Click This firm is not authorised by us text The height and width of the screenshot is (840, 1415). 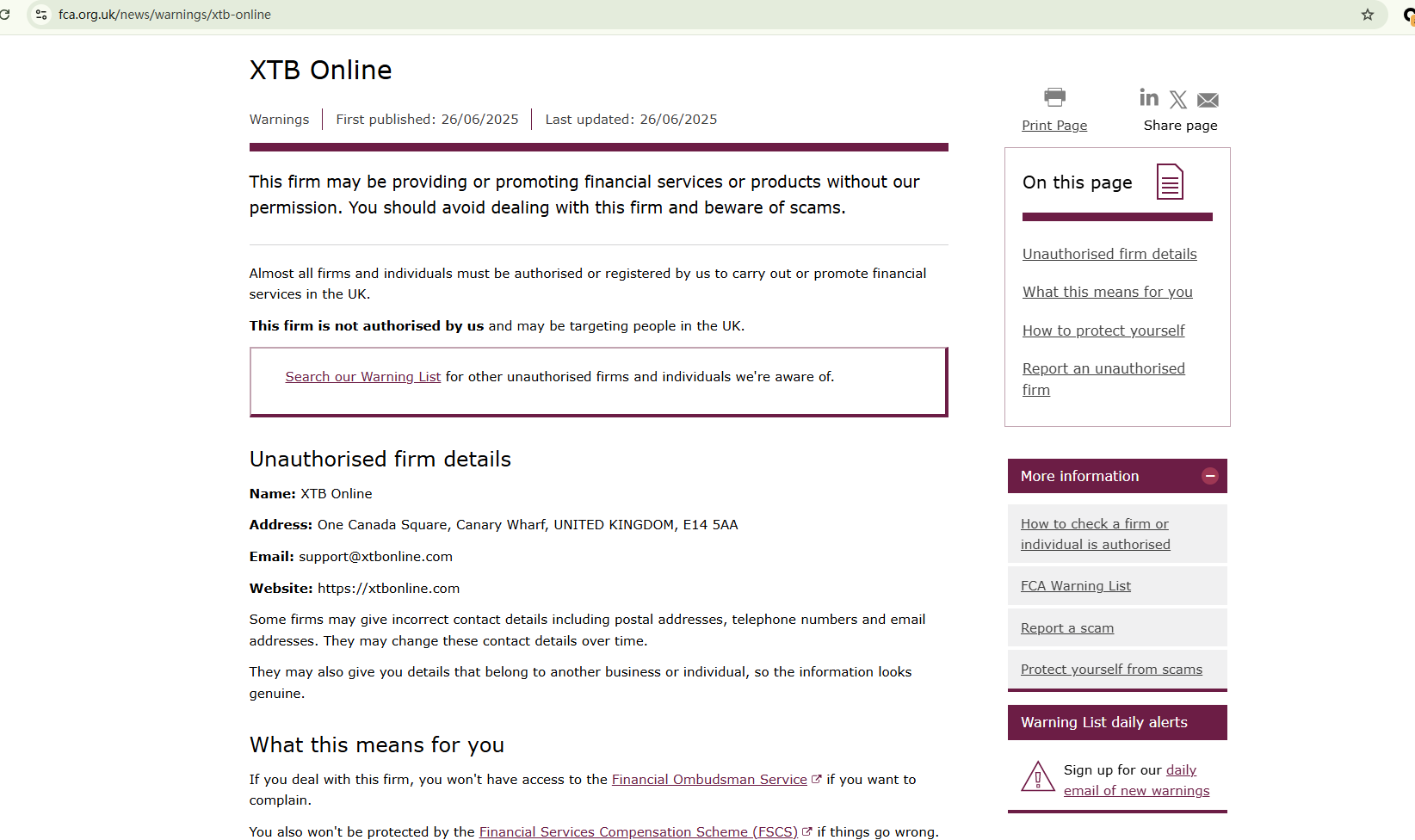pos(367,326)
